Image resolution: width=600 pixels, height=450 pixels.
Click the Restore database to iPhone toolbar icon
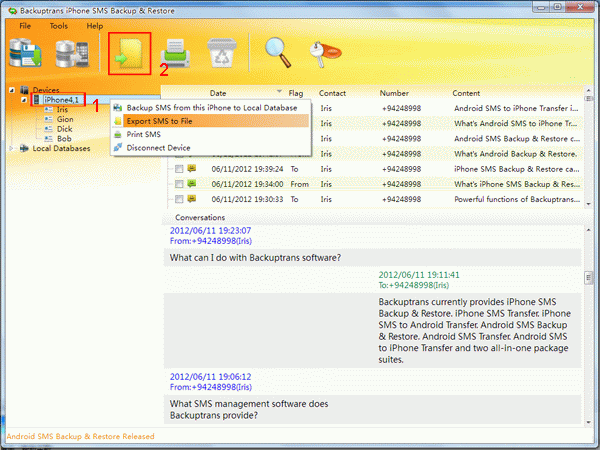[72, 53]
